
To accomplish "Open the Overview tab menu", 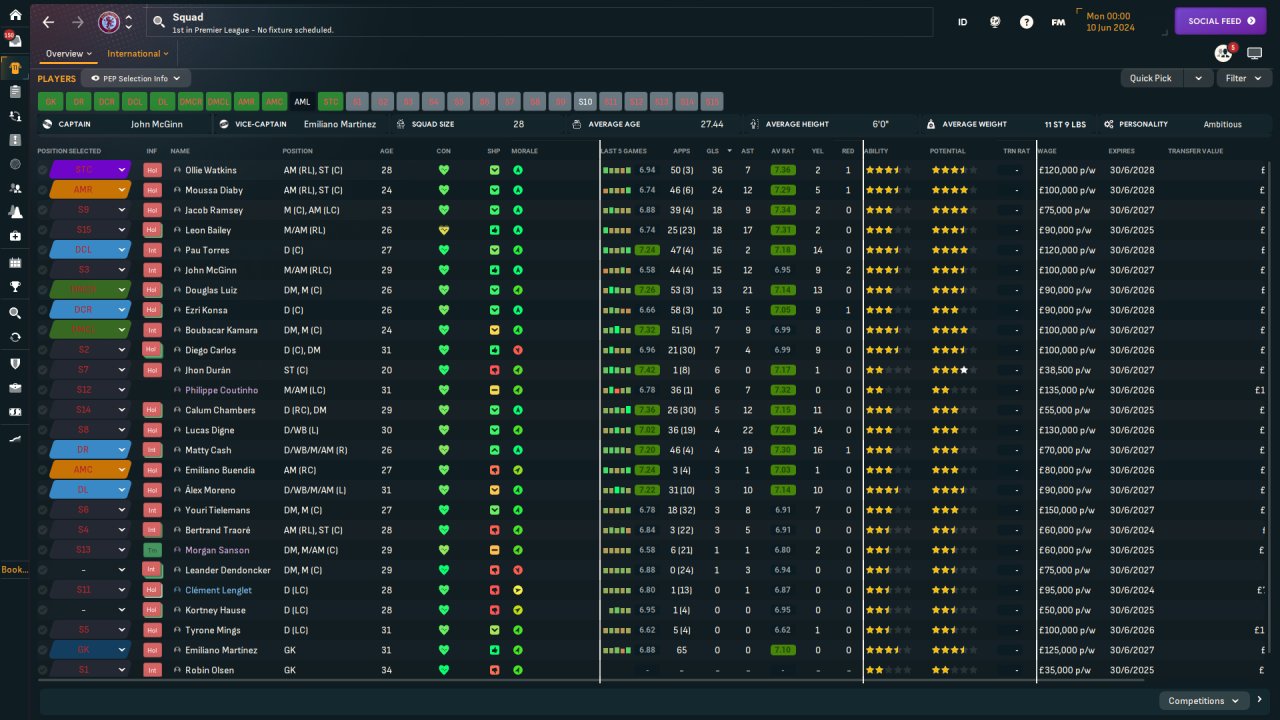I will (x=68, y=54).
